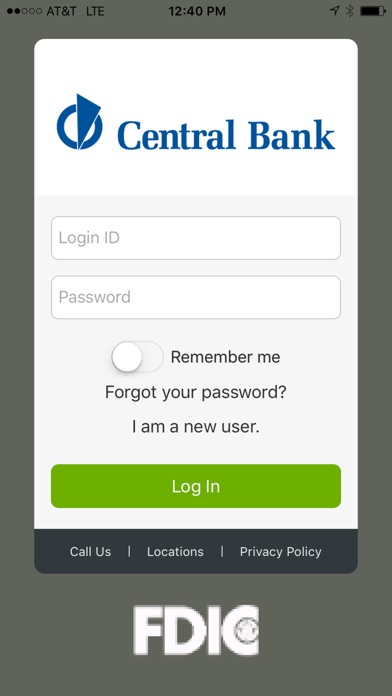Open Locations in the footer
The width and height of the screenshot is (392, 696).
click(175, 552)
